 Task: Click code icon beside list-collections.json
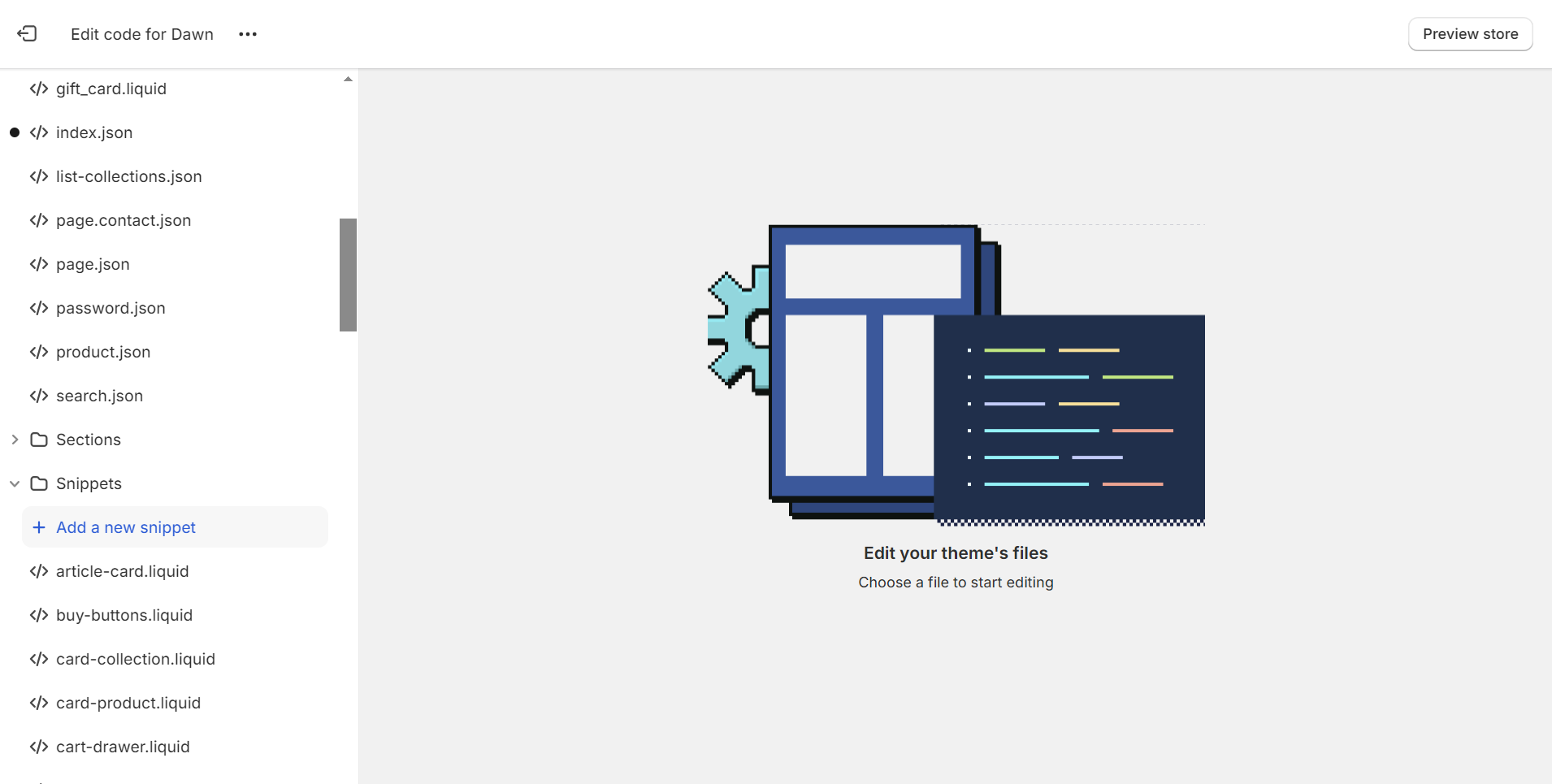pyautogui.click(x=39, y=176)
